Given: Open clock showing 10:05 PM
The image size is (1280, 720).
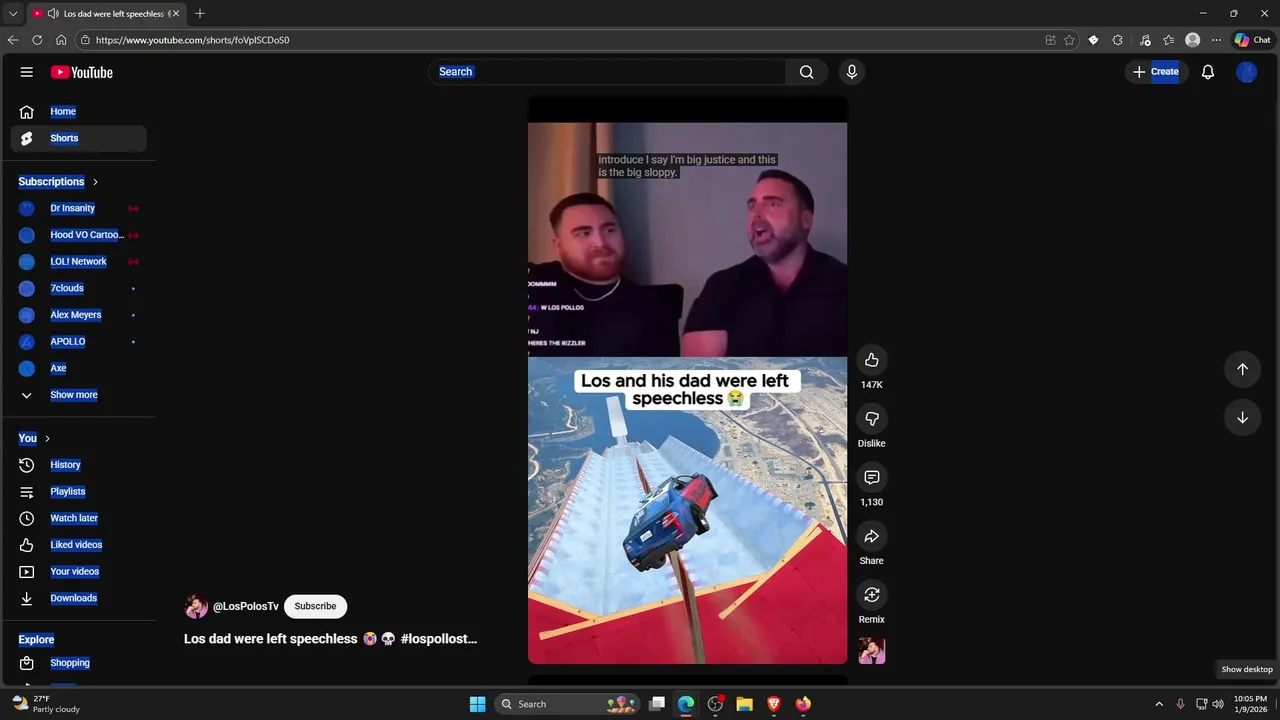Looking at the screenshot, I should [x=1250, y=704].
